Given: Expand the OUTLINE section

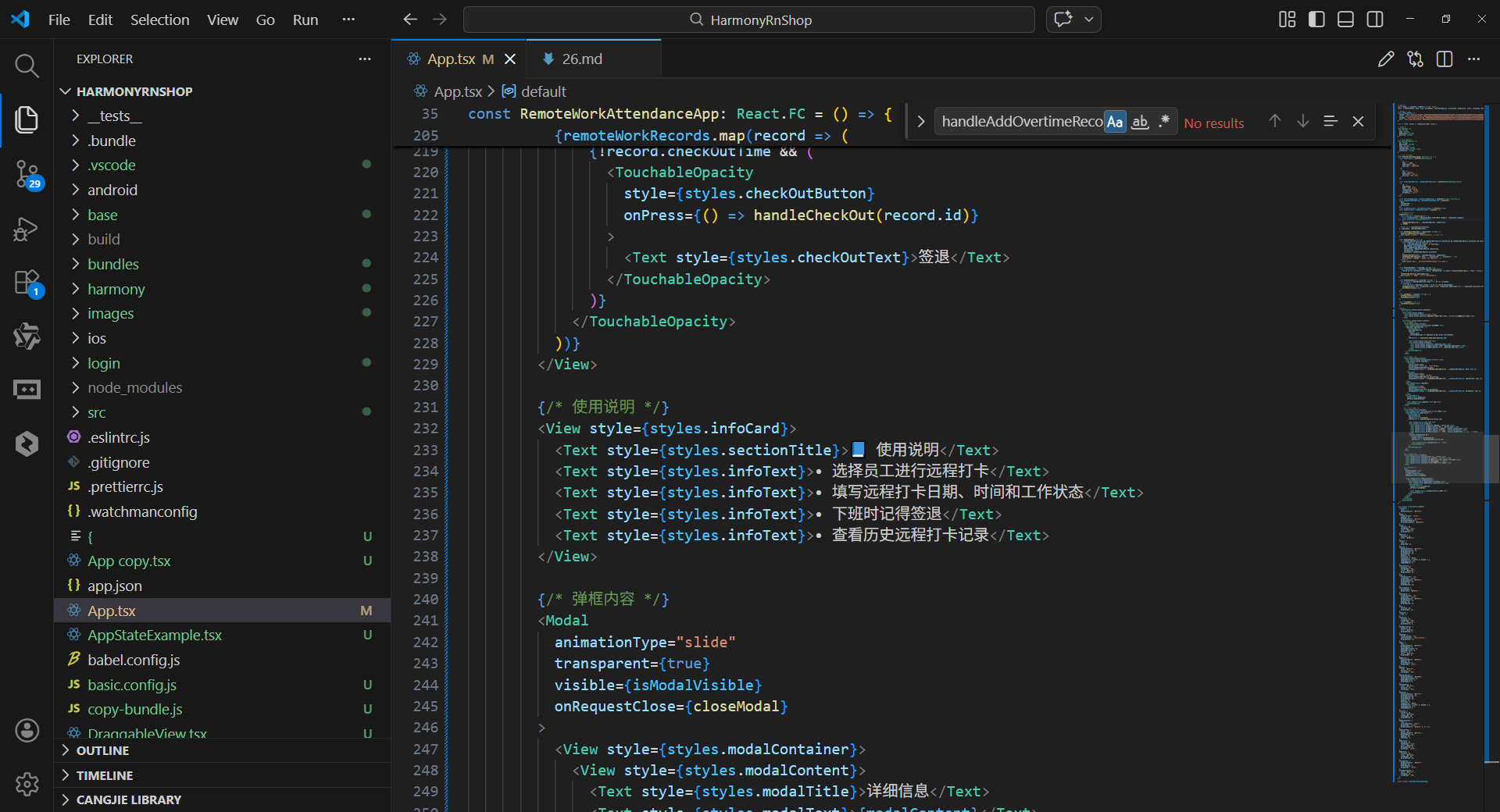Looking at the screenshot, I should [223, 750].
